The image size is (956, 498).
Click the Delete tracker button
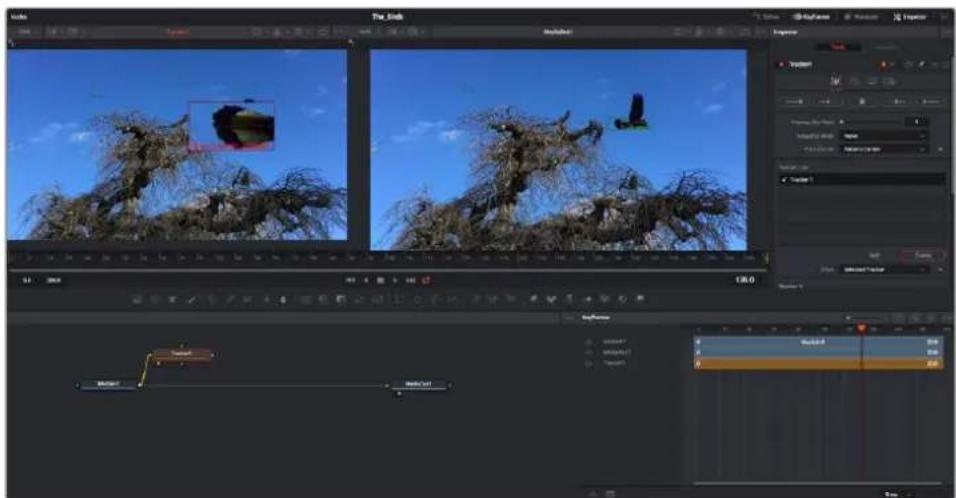coord(921,255)
